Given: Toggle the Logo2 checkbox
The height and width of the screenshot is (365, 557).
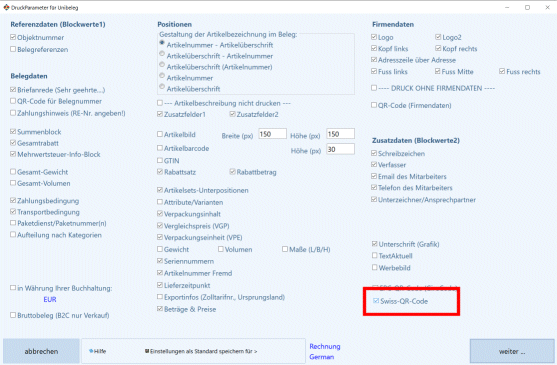Looking at the screenshot, I should [x=438, y=37].
